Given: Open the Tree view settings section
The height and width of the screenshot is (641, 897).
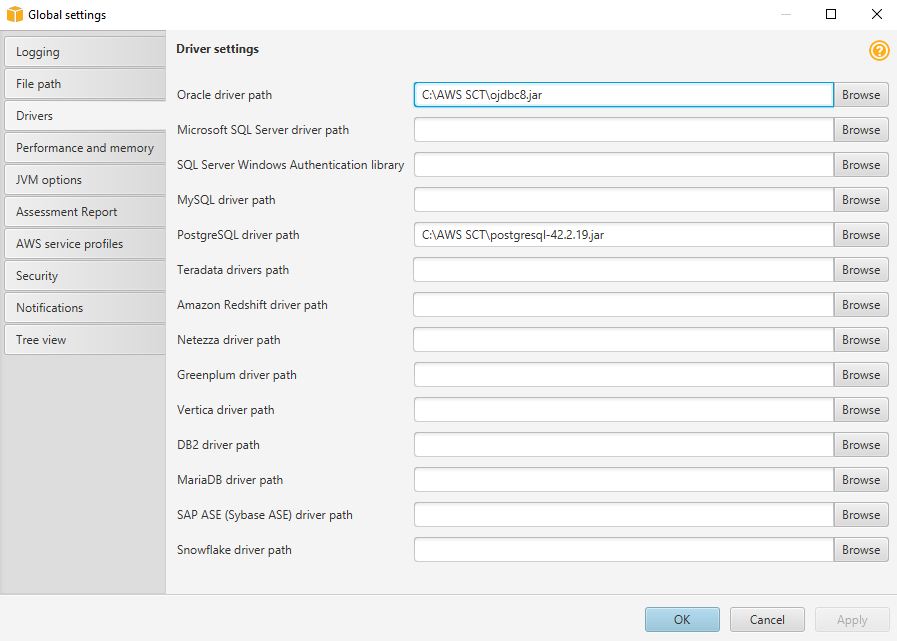Looking at the screenshot, I should pos(84,339).
